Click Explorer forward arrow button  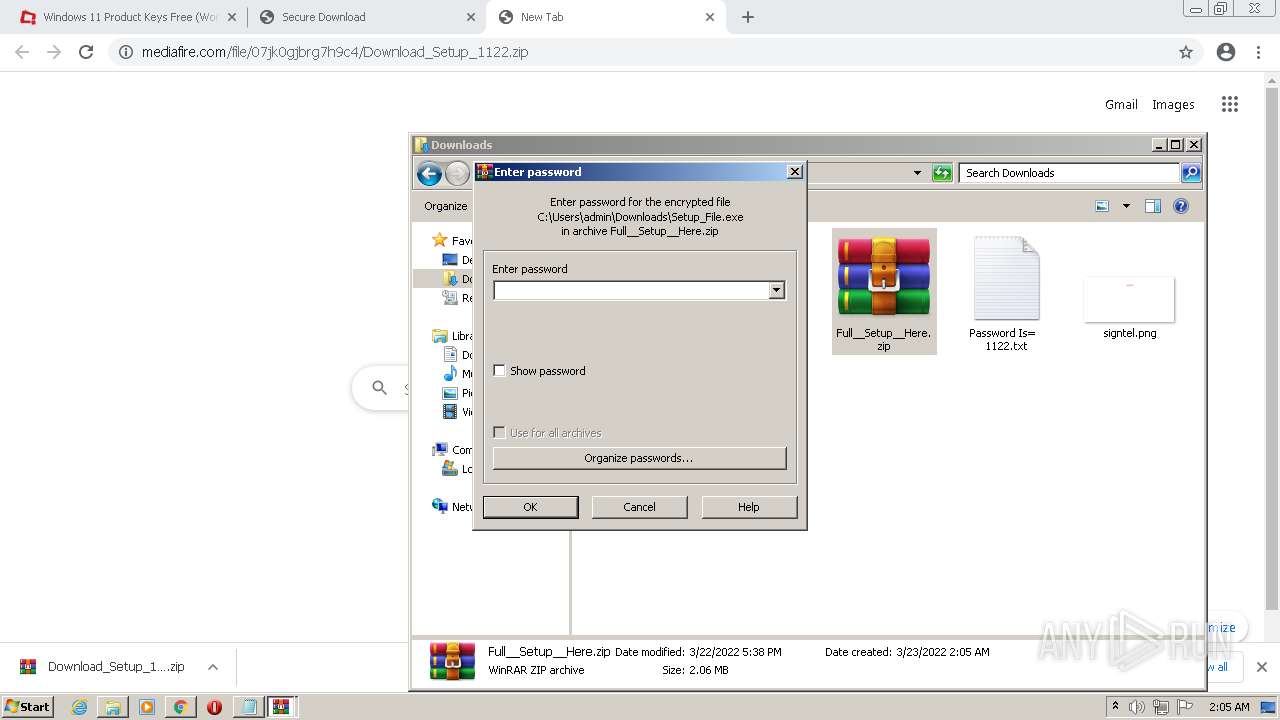click(457, 174)
